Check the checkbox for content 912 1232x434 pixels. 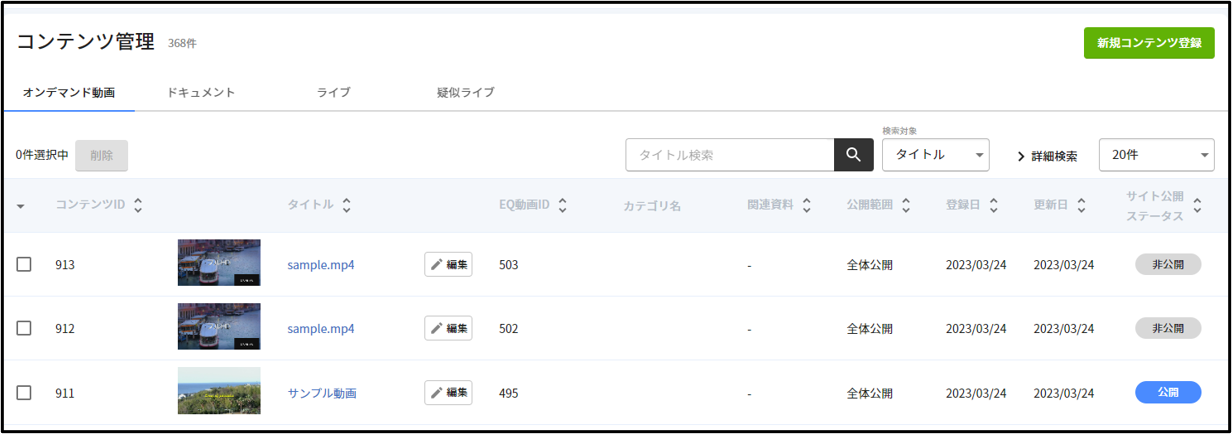pyautogui.click(x=24, y=328)
